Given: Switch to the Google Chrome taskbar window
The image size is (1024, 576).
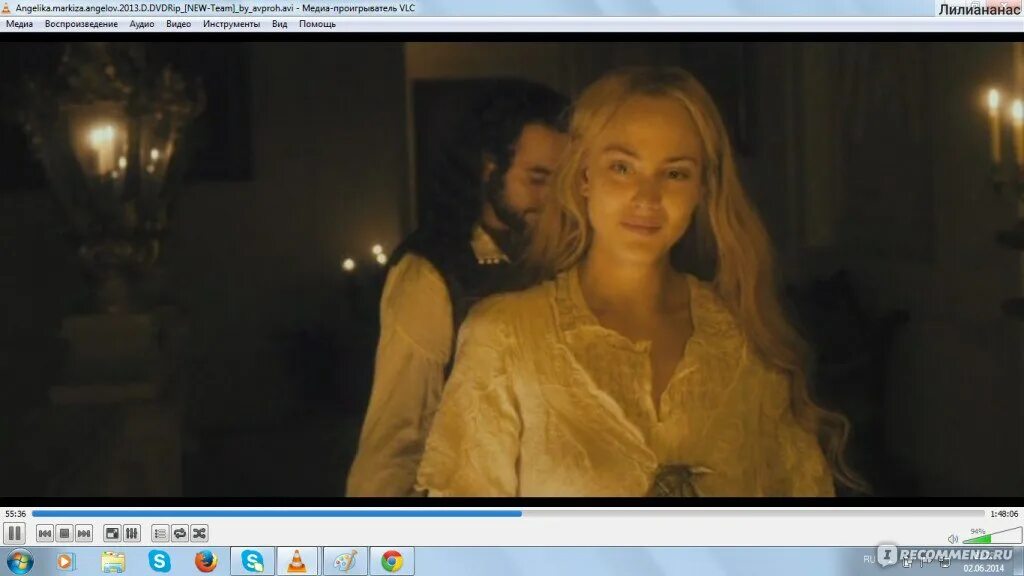Looking at the screenshot, I should (x=392, y=562).
